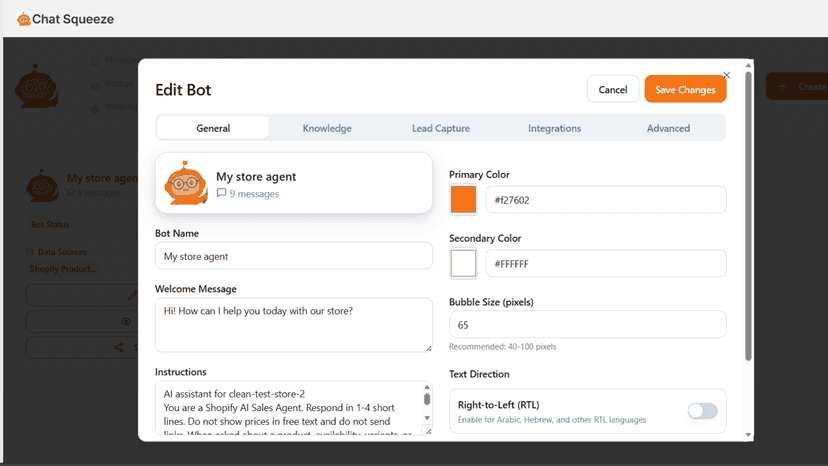Image resolution: width=828 pixels, height=466 pixels.
Task: Click 'Enable for Arabic, Hebrew' description text
Action: click(x=552, y=420)
